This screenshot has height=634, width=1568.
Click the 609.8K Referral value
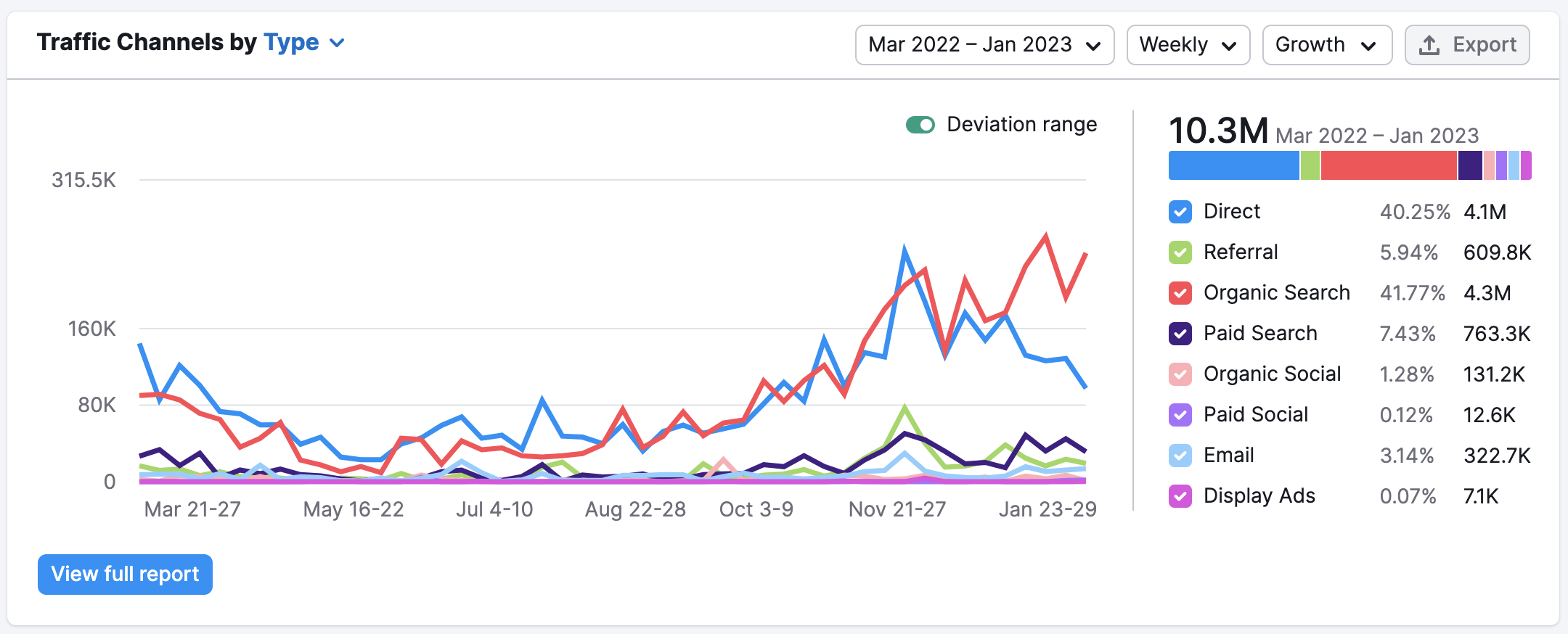[1498, 252]
